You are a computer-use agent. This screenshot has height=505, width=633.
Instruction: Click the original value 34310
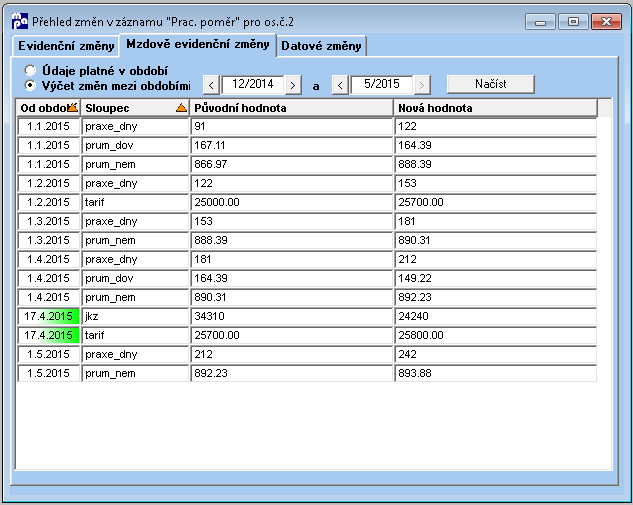pos(291,316)
